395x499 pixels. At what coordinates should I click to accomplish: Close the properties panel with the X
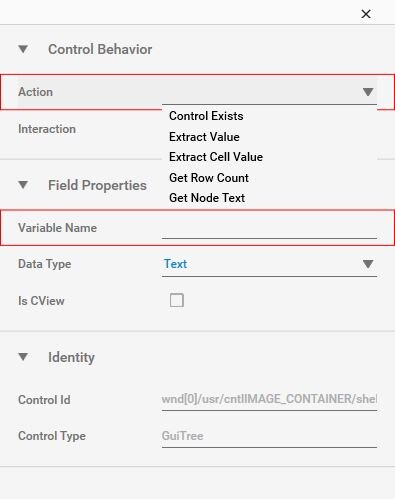pos(366,14)
